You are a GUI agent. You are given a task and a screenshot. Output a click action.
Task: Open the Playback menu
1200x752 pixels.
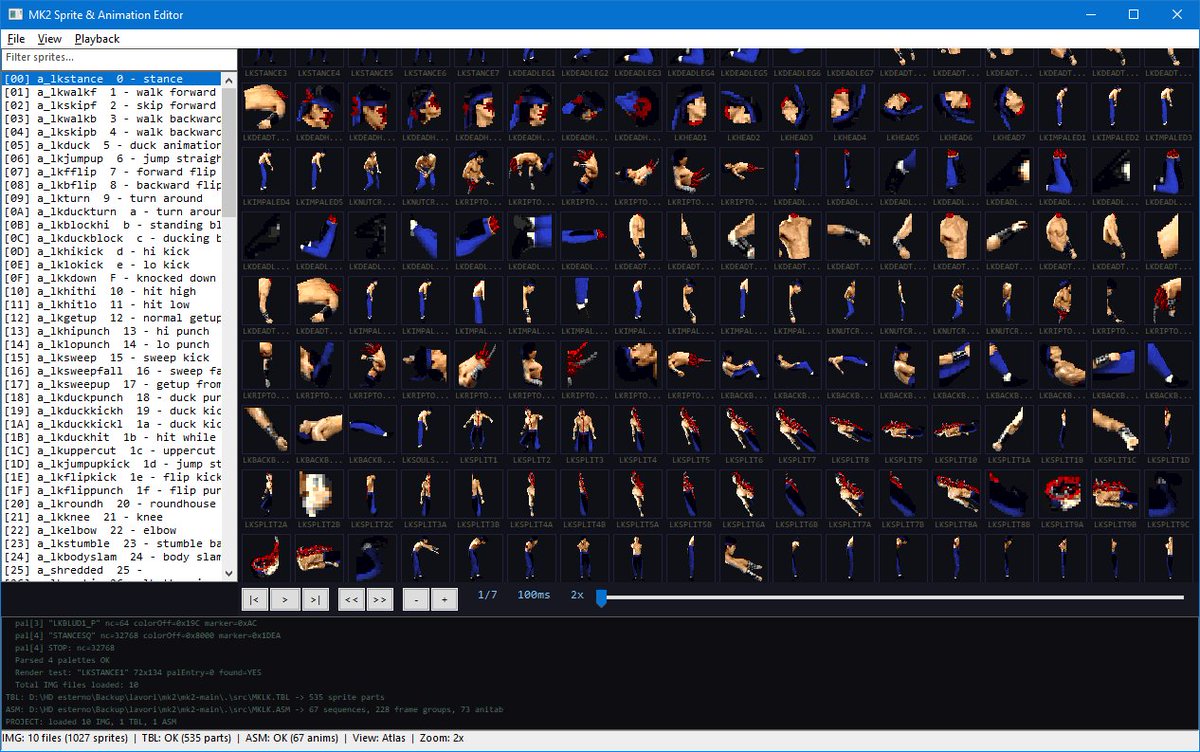tap(97, 38)
